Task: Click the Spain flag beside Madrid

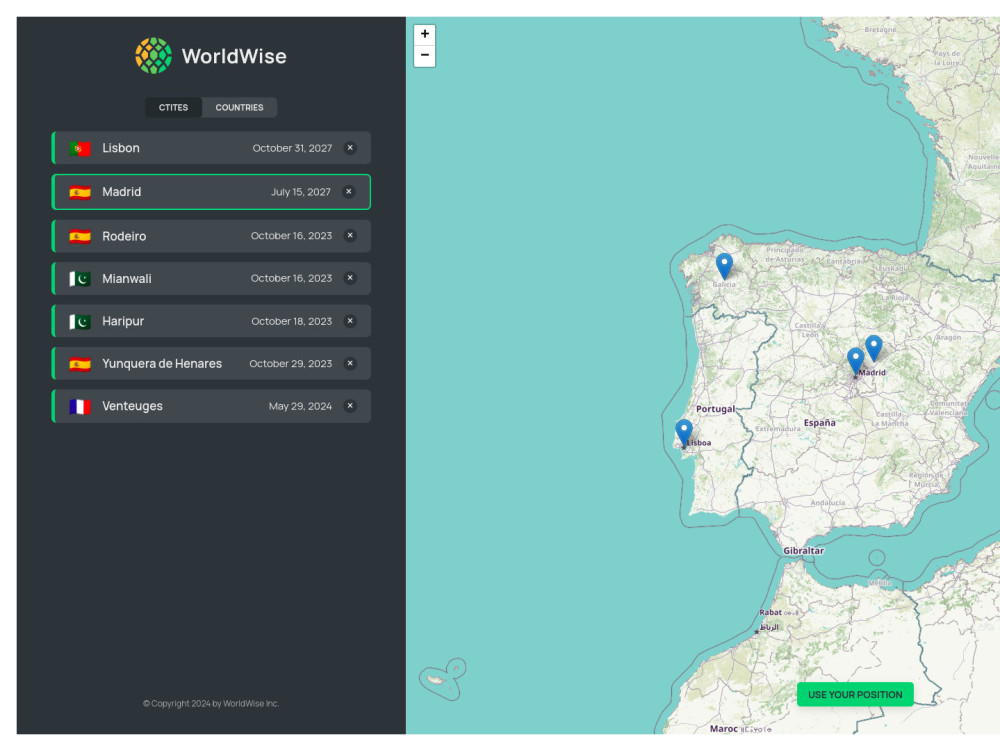Action: pos(80,193)
